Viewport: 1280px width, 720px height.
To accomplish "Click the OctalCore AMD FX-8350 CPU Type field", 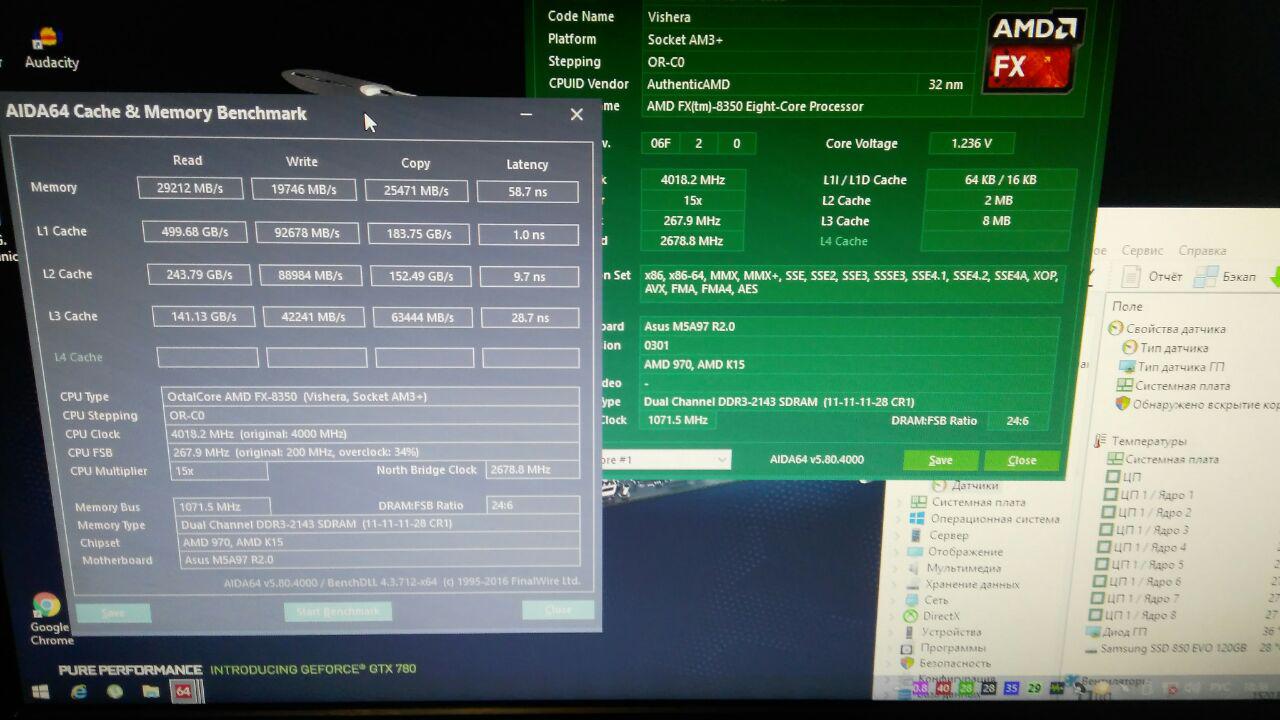I will (371, 397).
